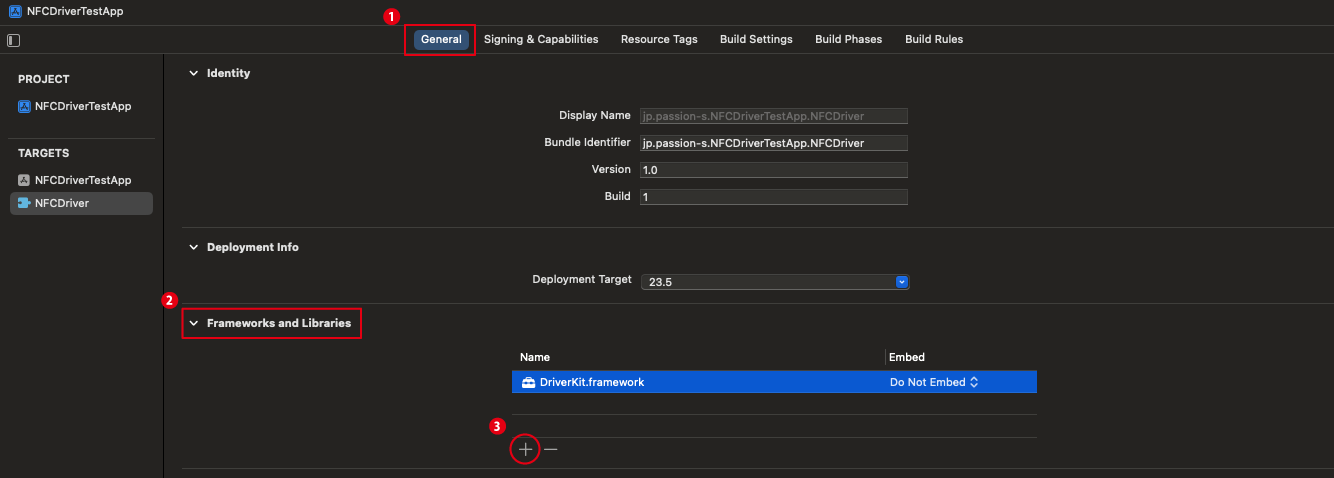Click the Version text field

coord(773,170)
